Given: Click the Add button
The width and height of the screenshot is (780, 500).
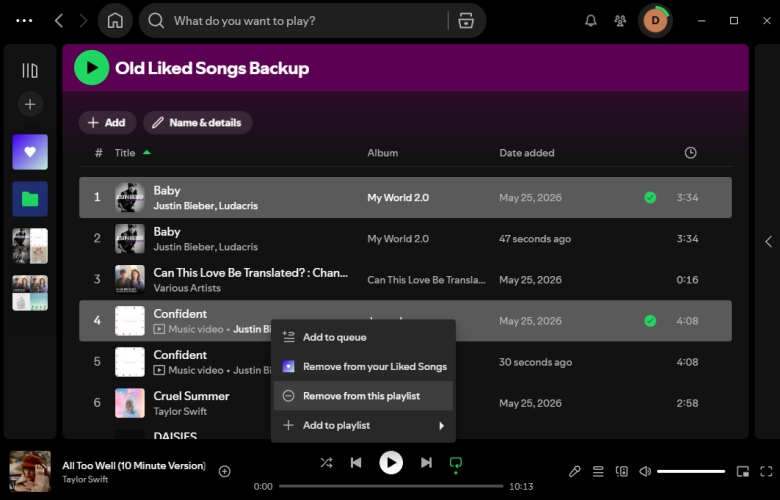Looking at the screenshot, I should (107, 123).
